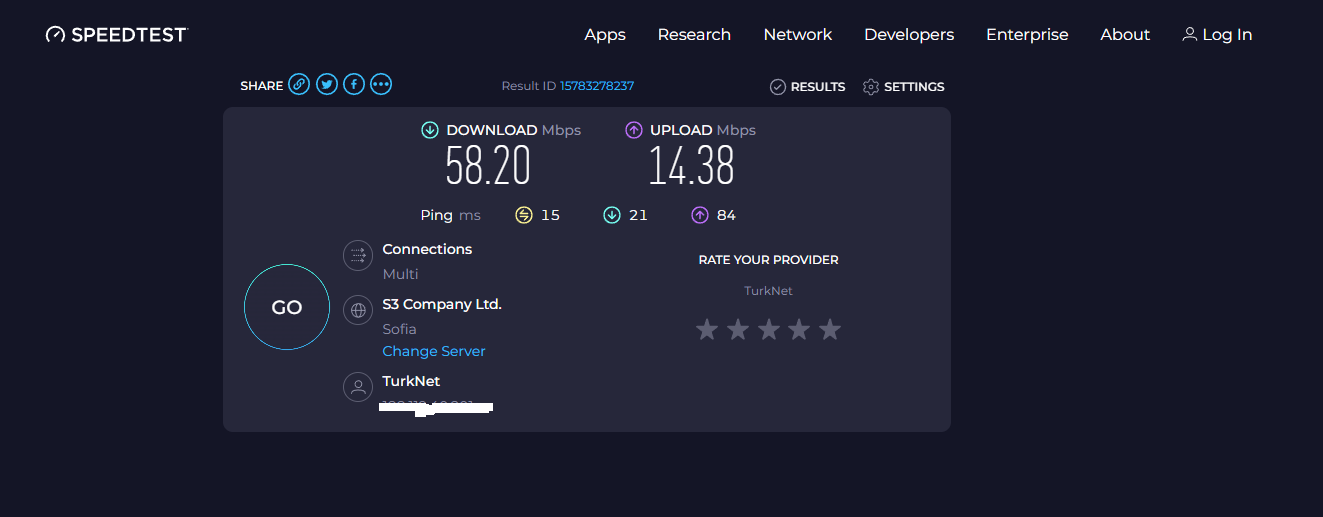Start a new test with GO
The width and height of the screenshot is (1323, 517).
coord(287,307)
